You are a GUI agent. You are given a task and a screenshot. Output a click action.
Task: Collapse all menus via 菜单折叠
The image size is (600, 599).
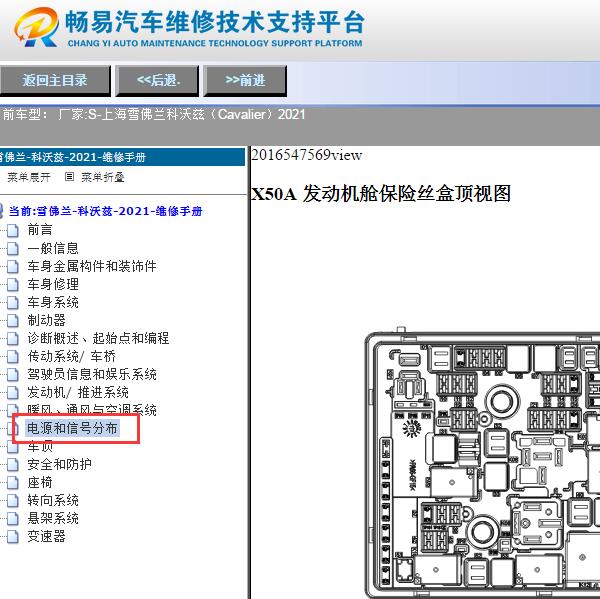103,177
